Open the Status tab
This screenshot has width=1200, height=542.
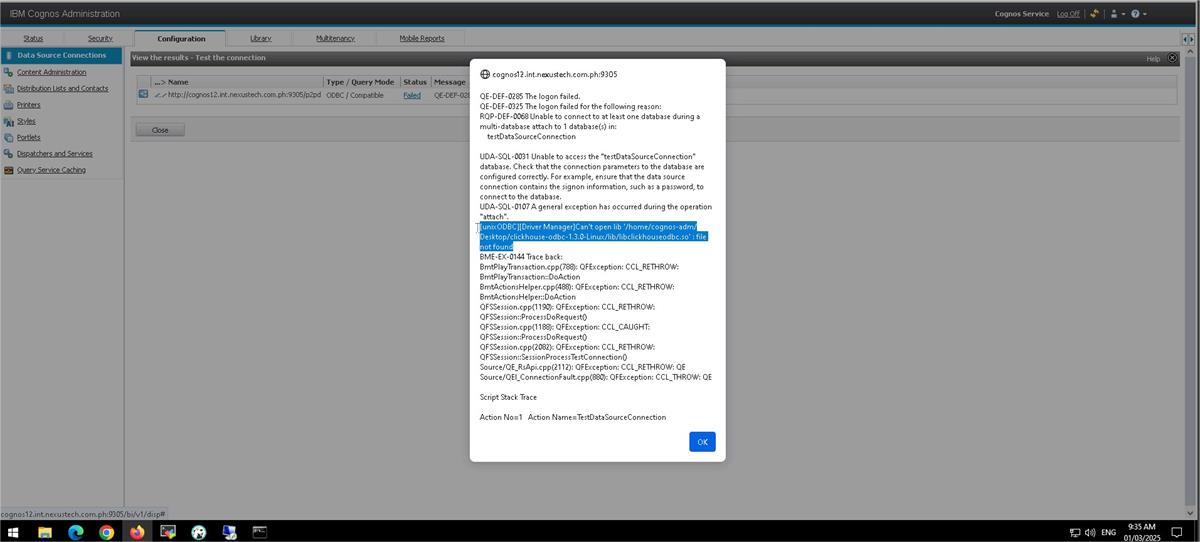tap(33, 38)
